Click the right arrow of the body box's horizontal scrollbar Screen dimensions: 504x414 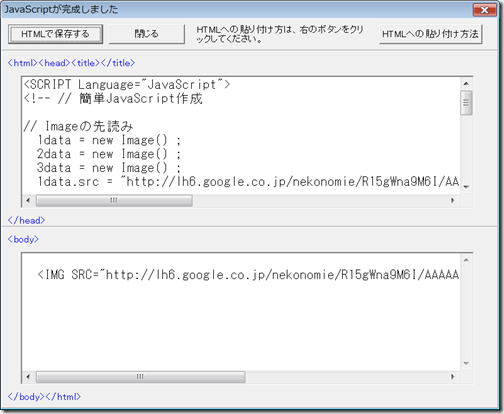pos(453,377)
